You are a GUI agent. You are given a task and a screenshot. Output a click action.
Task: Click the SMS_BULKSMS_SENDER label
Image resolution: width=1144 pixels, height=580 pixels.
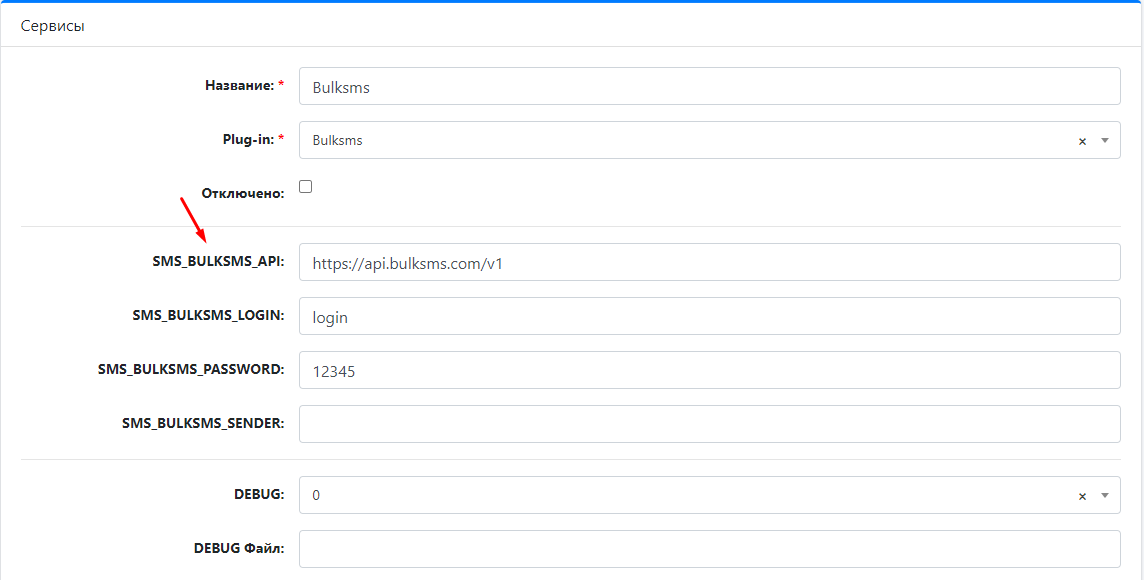tap(203, 423)
